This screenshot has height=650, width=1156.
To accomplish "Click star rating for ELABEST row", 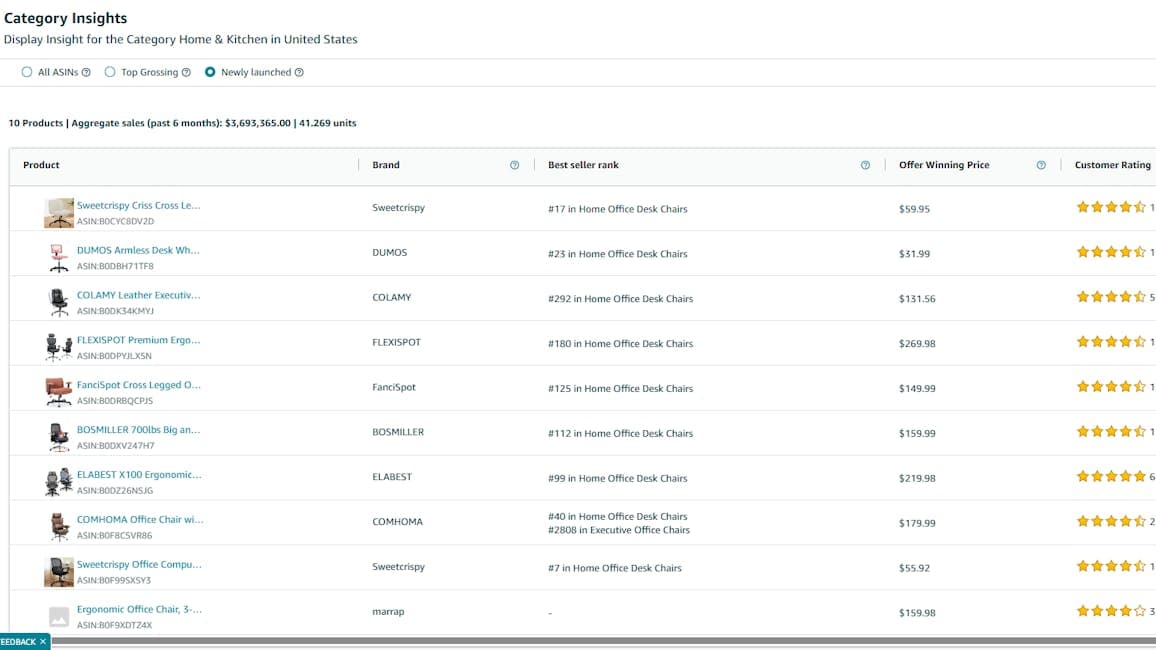I will click(1111, 477).
